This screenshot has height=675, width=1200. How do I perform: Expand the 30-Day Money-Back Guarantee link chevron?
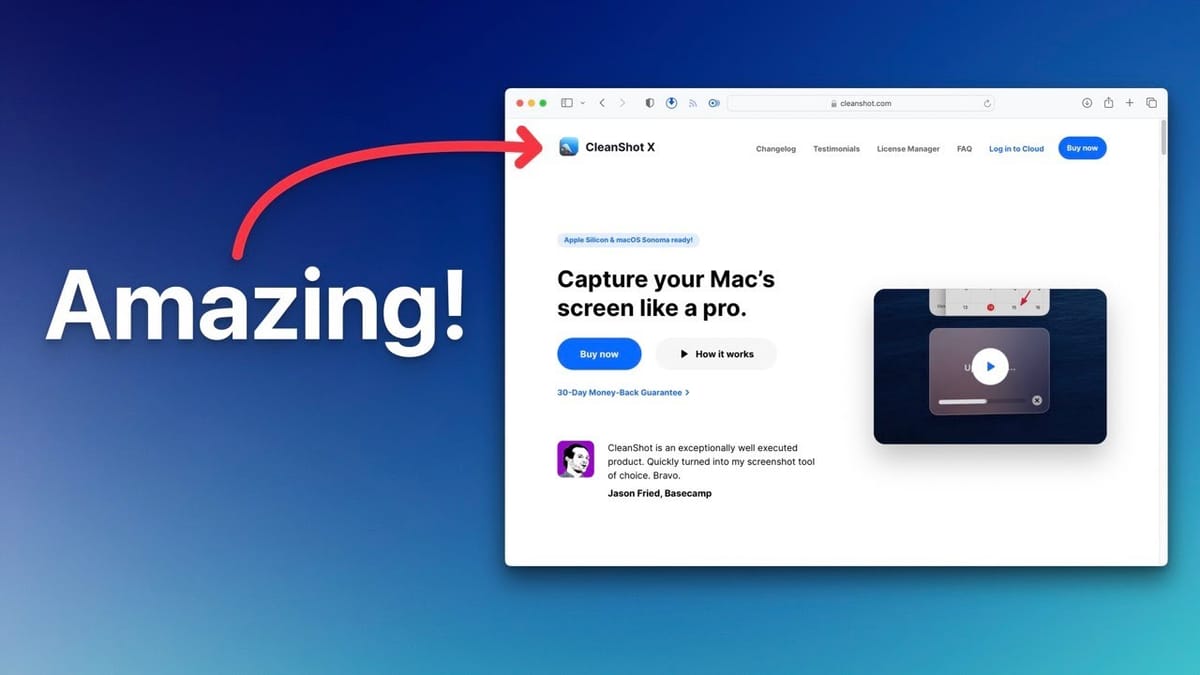685,393
